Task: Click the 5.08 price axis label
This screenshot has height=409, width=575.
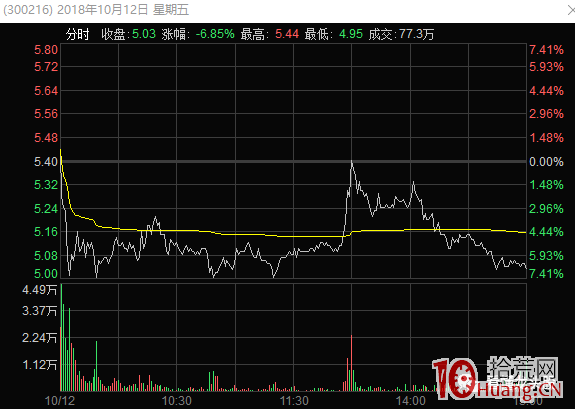Action: coord(46,255)
